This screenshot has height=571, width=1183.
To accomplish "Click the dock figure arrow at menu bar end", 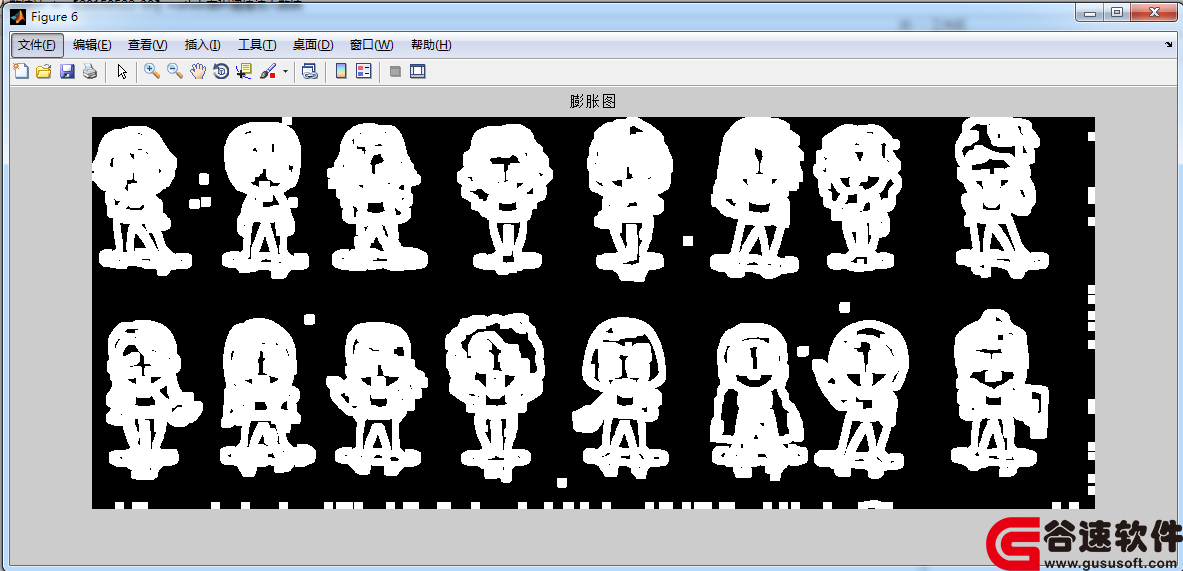I will tap(1169, 45).
